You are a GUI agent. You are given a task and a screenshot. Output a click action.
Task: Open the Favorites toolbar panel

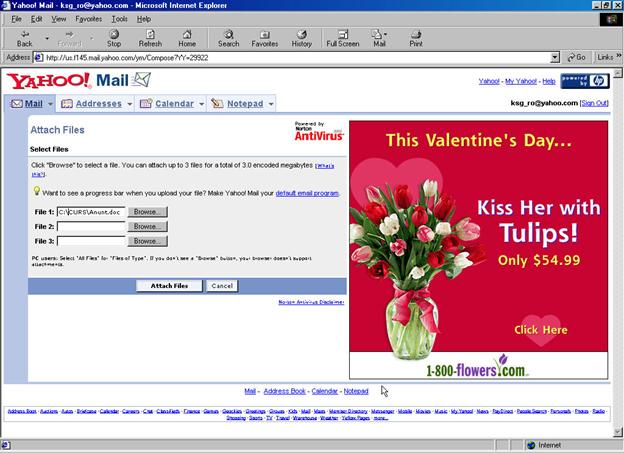265,39
